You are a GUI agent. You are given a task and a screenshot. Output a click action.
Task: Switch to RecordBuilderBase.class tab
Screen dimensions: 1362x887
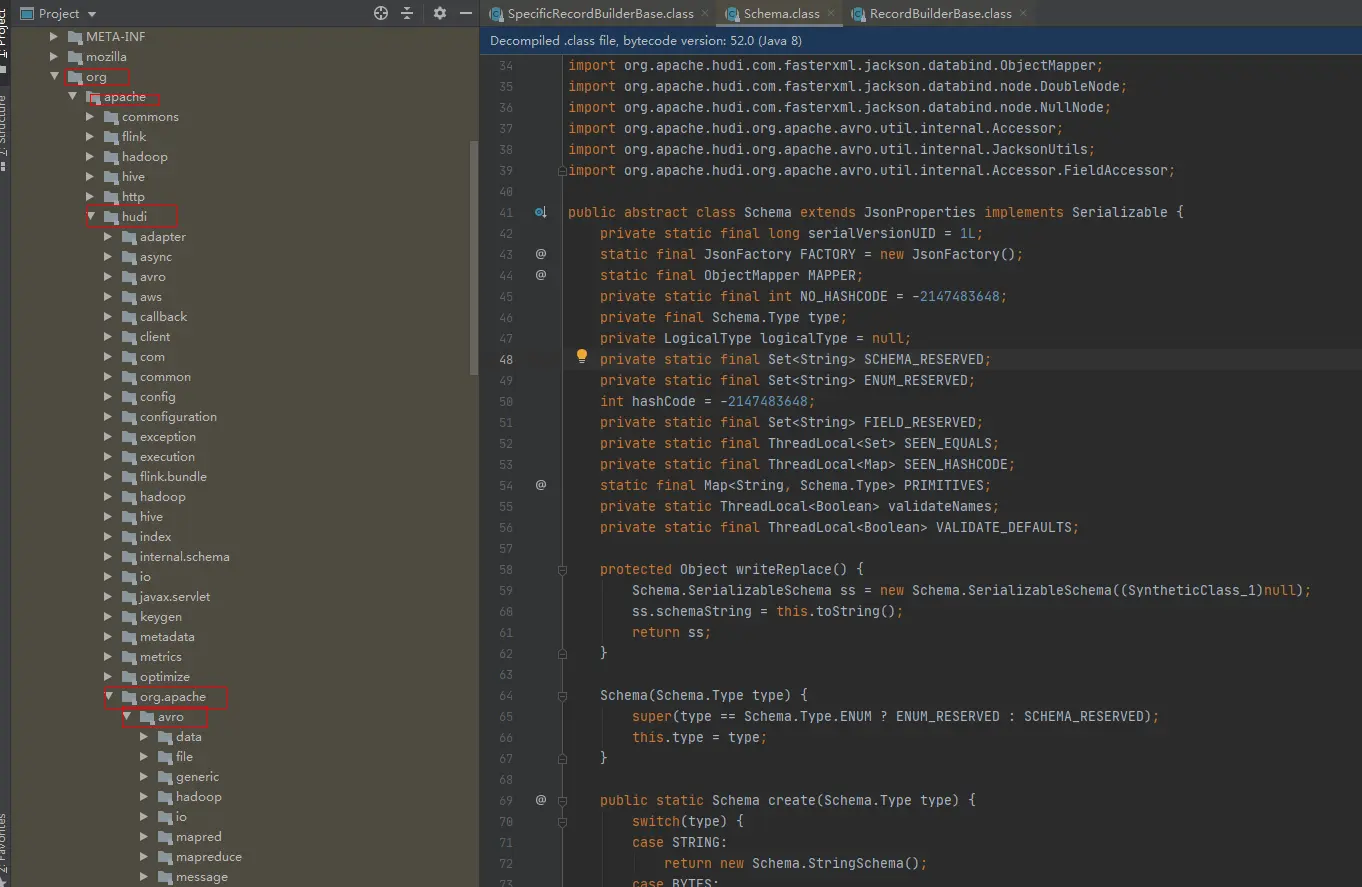tap(940, 14)
